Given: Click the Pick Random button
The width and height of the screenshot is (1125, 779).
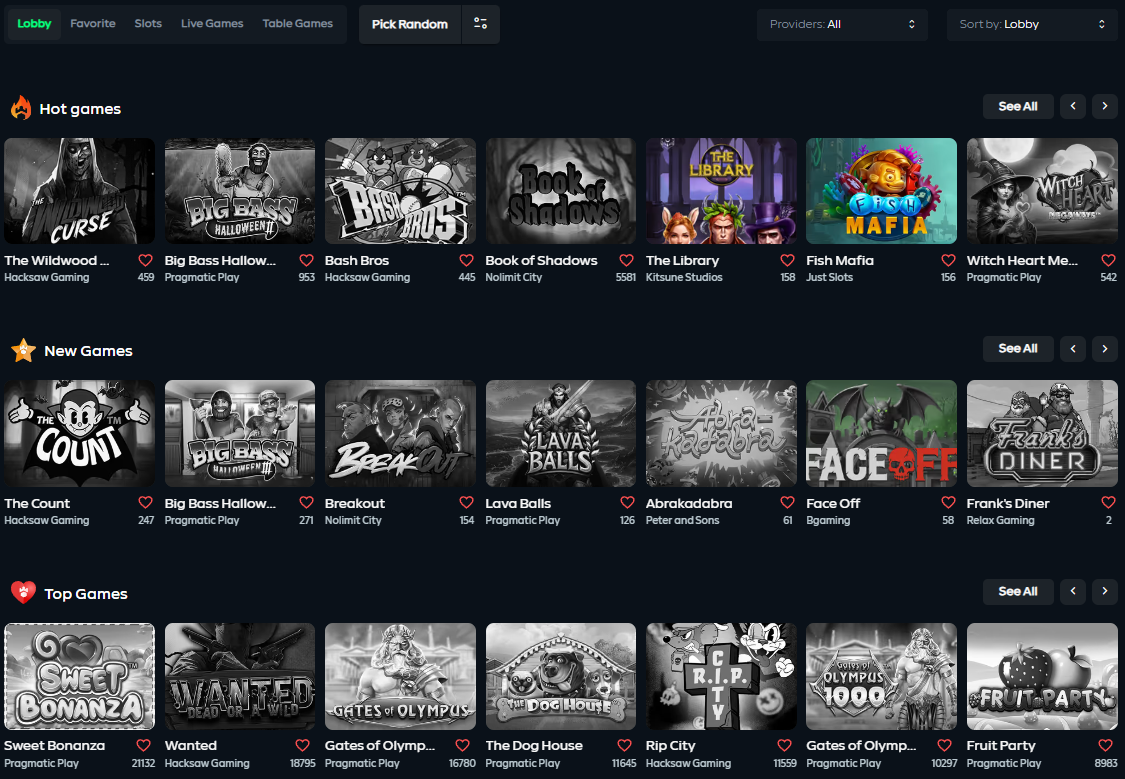Looking at the screenshot, I should (410, 24).
